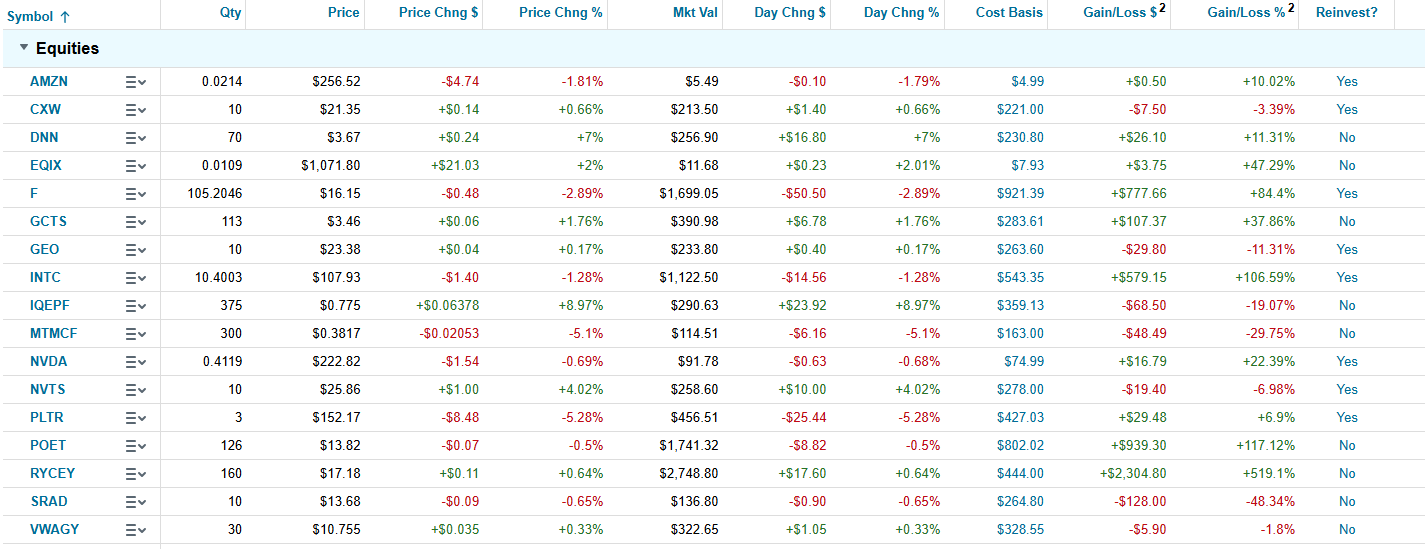Sort by Price Chng $ column
The image size is (1425, 549).
coord(438,13)
